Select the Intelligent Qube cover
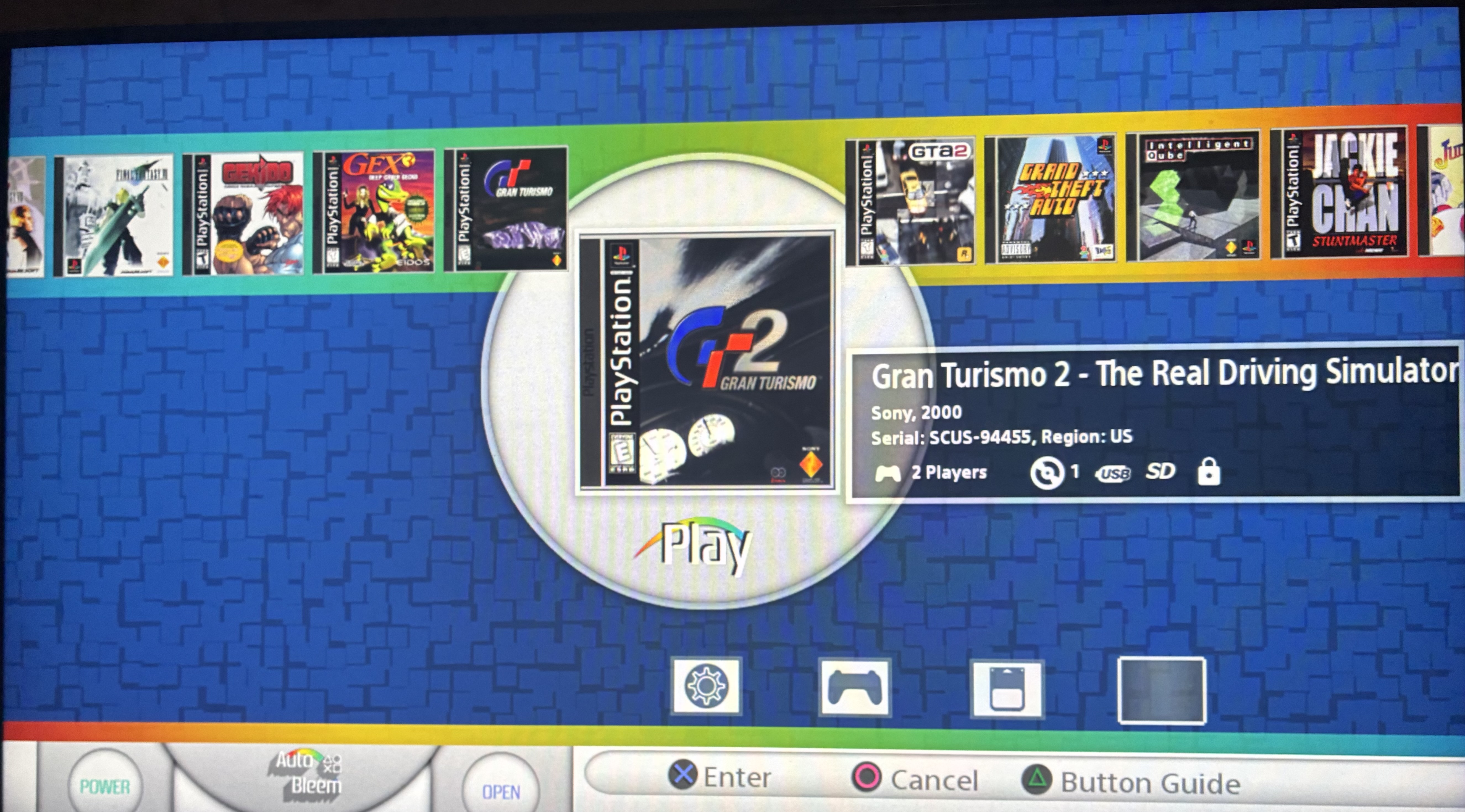This screenshot has height=812, width=1465. (x=1193, y=197)
